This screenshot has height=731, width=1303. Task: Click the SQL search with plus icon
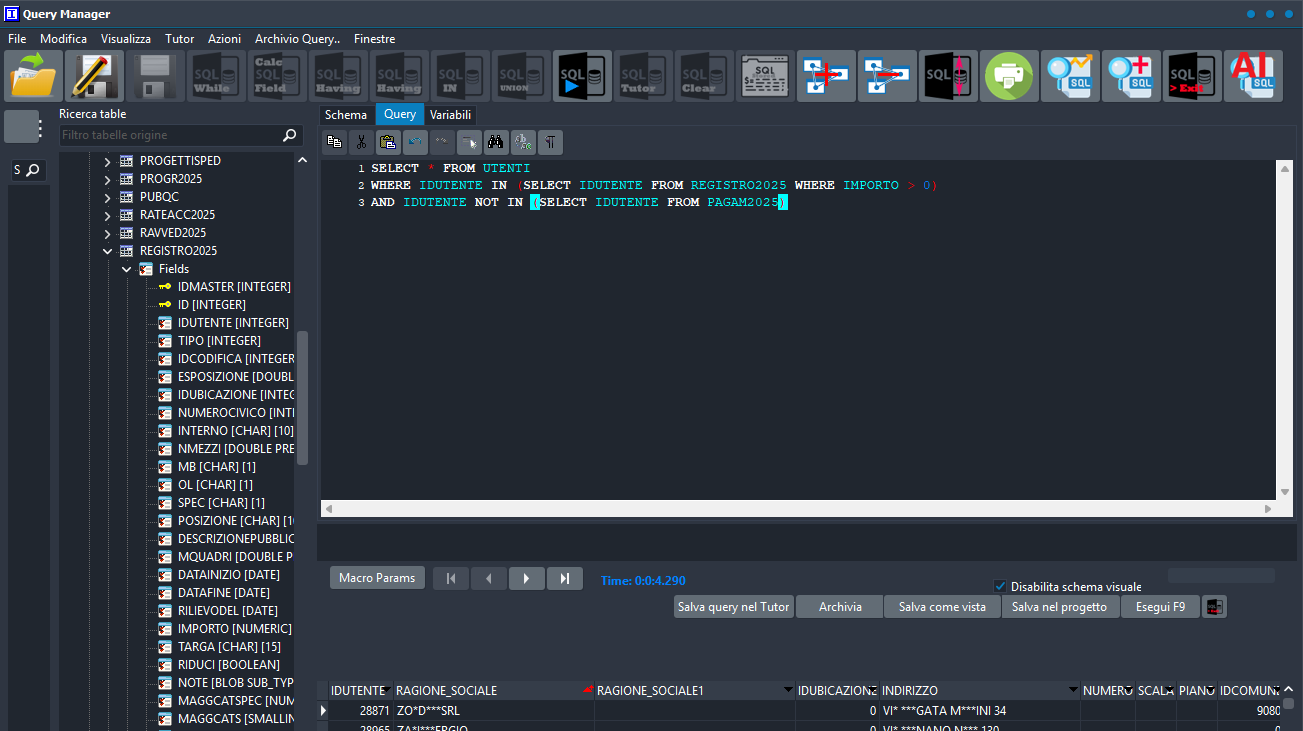coord(1131,76)
